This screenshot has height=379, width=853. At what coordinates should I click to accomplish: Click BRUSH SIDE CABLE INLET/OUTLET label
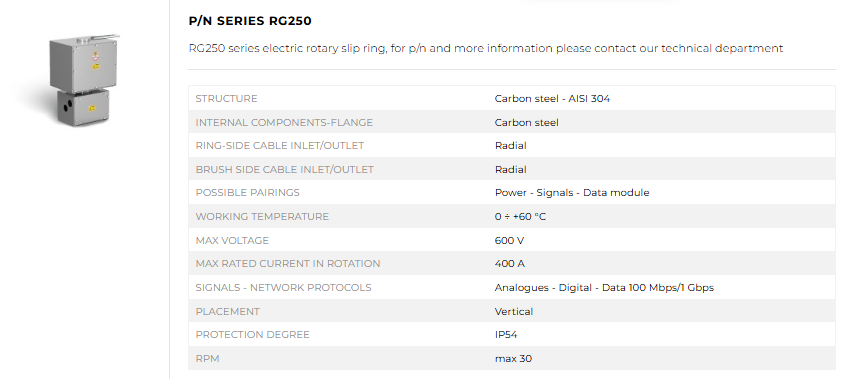285,170
